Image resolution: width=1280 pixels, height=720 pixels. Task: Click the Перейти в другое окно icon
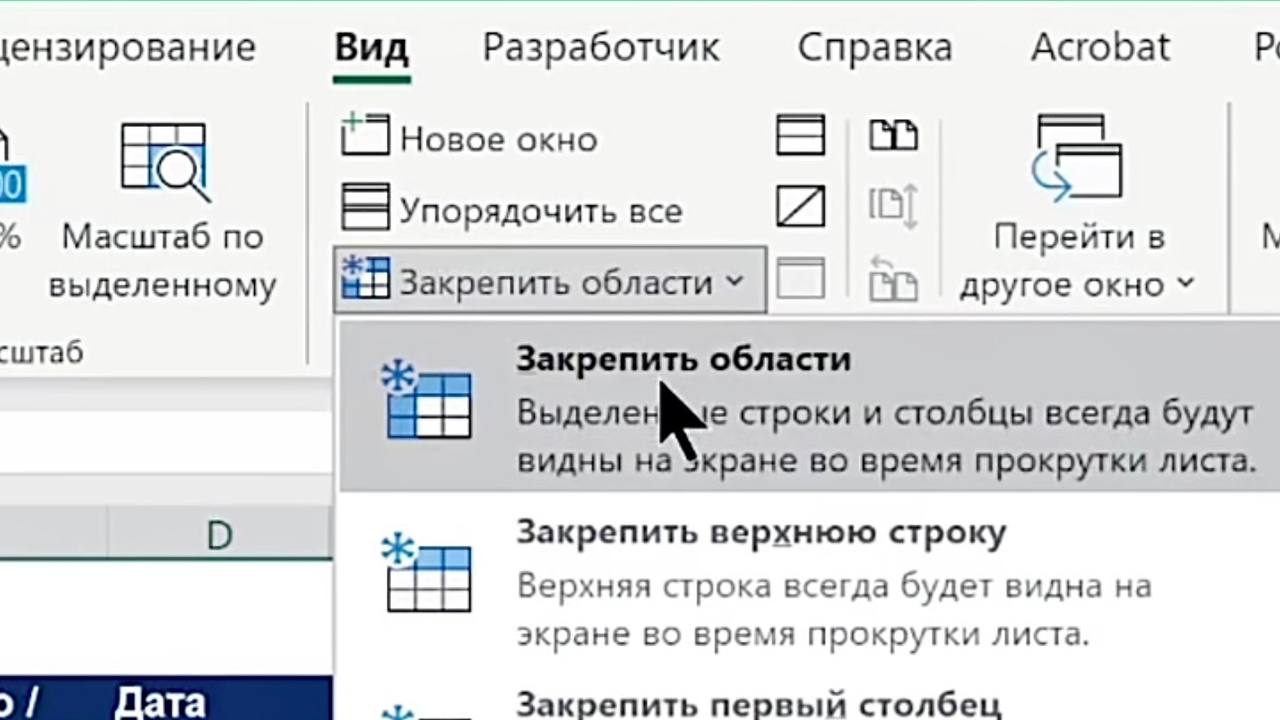click(1078, 158)
